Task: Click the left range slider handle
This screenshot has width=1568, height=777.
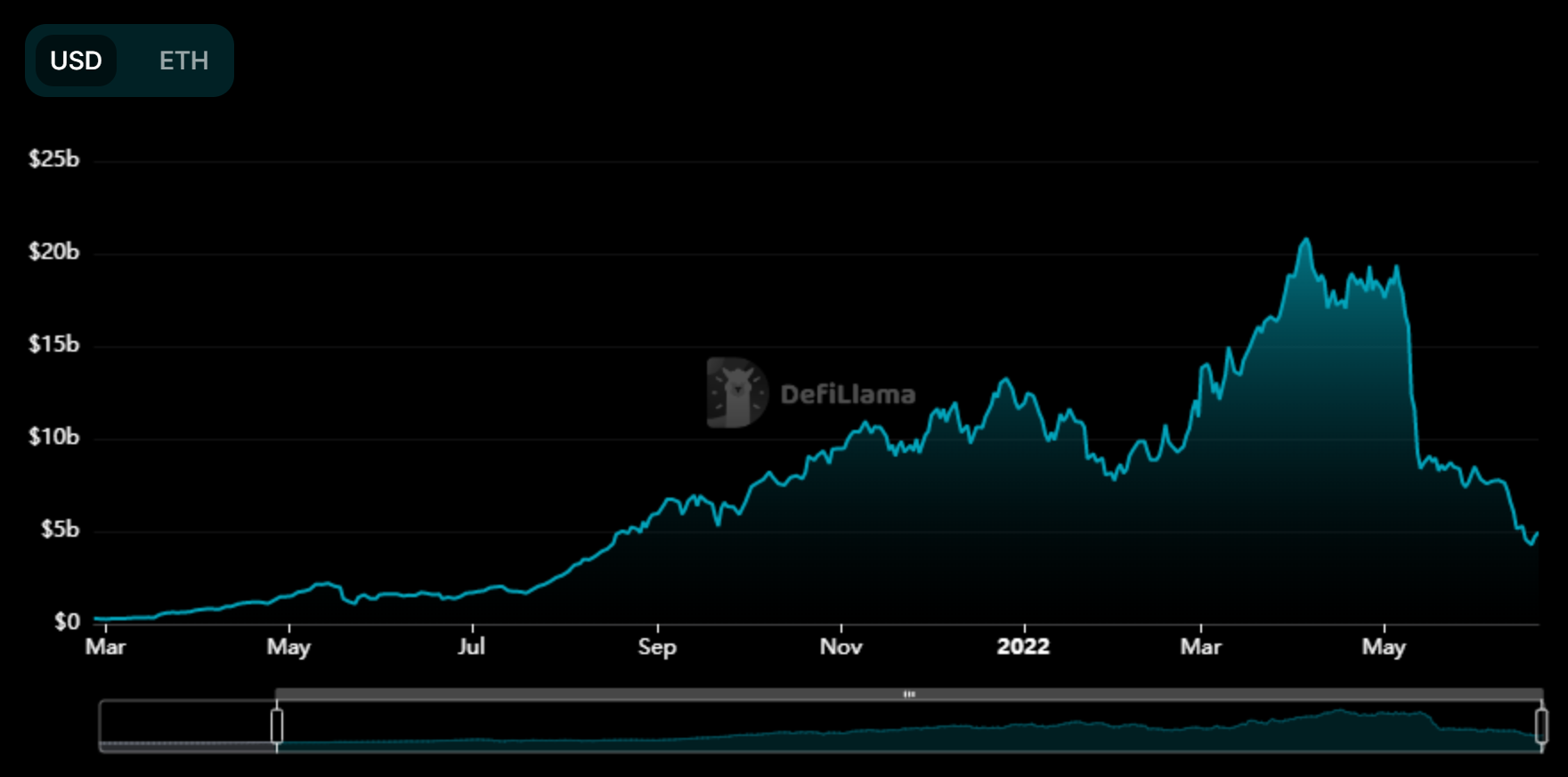Action: point(277,725)
